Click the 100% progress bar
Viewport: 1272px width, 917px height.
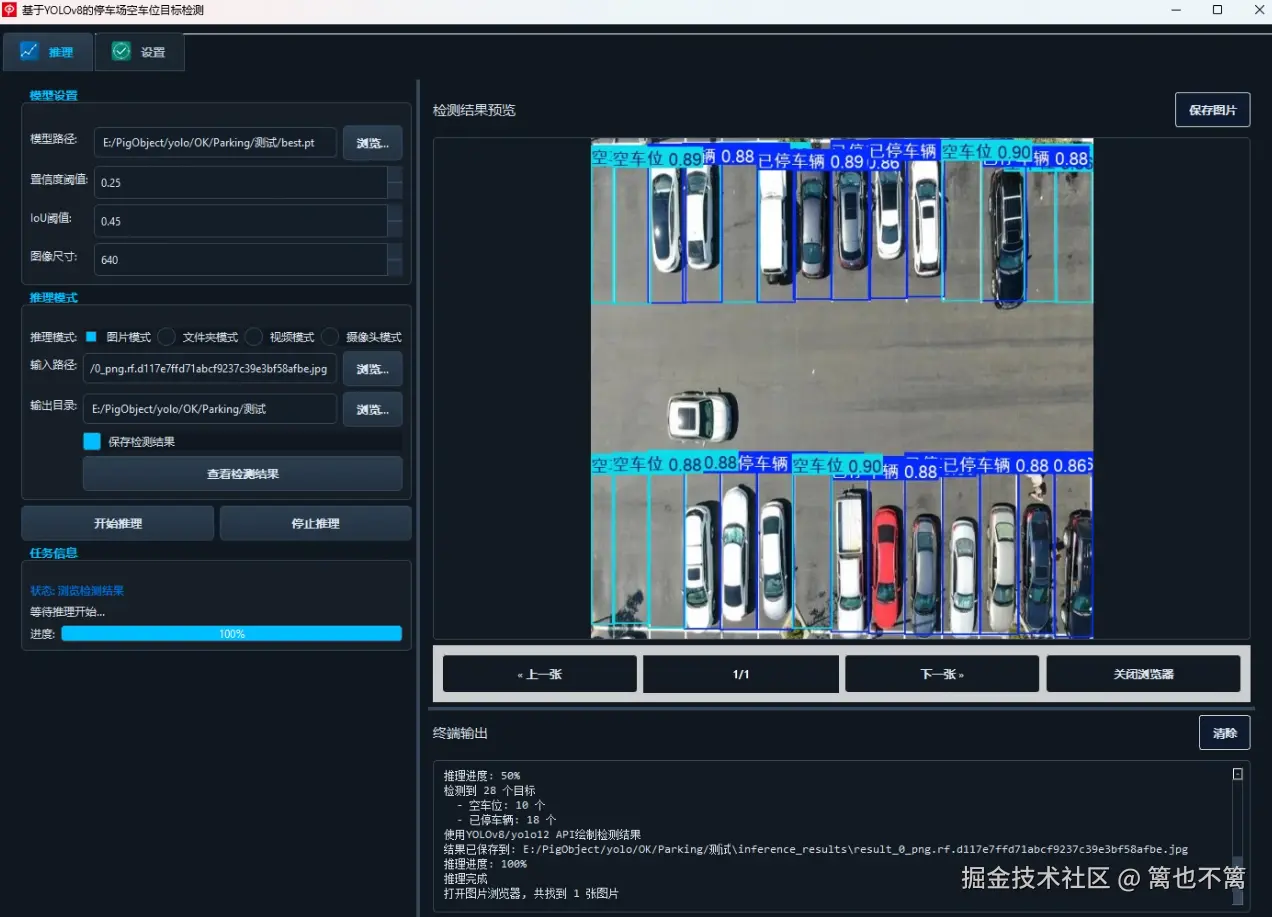(x=232, y=633)
